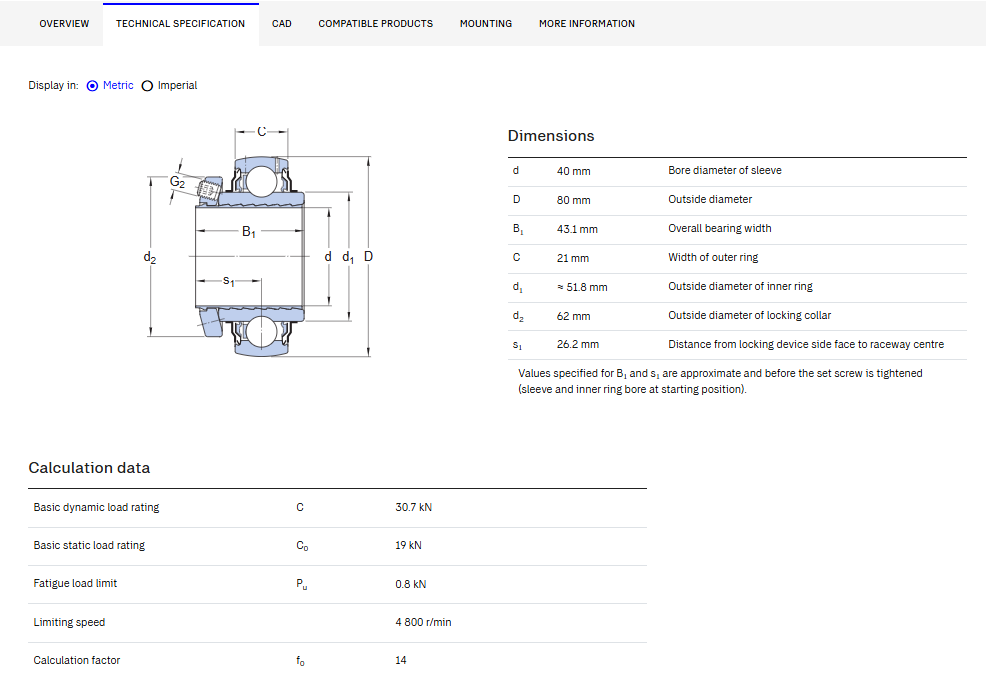
Task: Click the calculation factor value 14
Action: pos(401,660)
